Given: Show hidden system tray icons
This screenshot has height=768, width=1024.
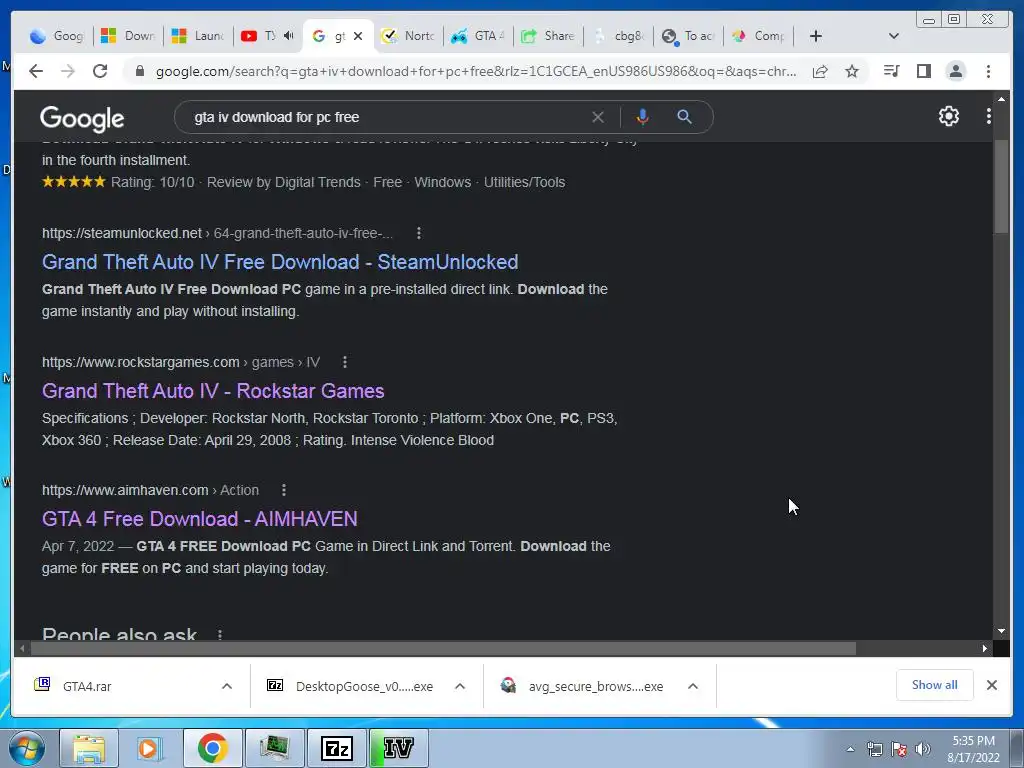Looking at the screenshot, I should click(850, 749).
